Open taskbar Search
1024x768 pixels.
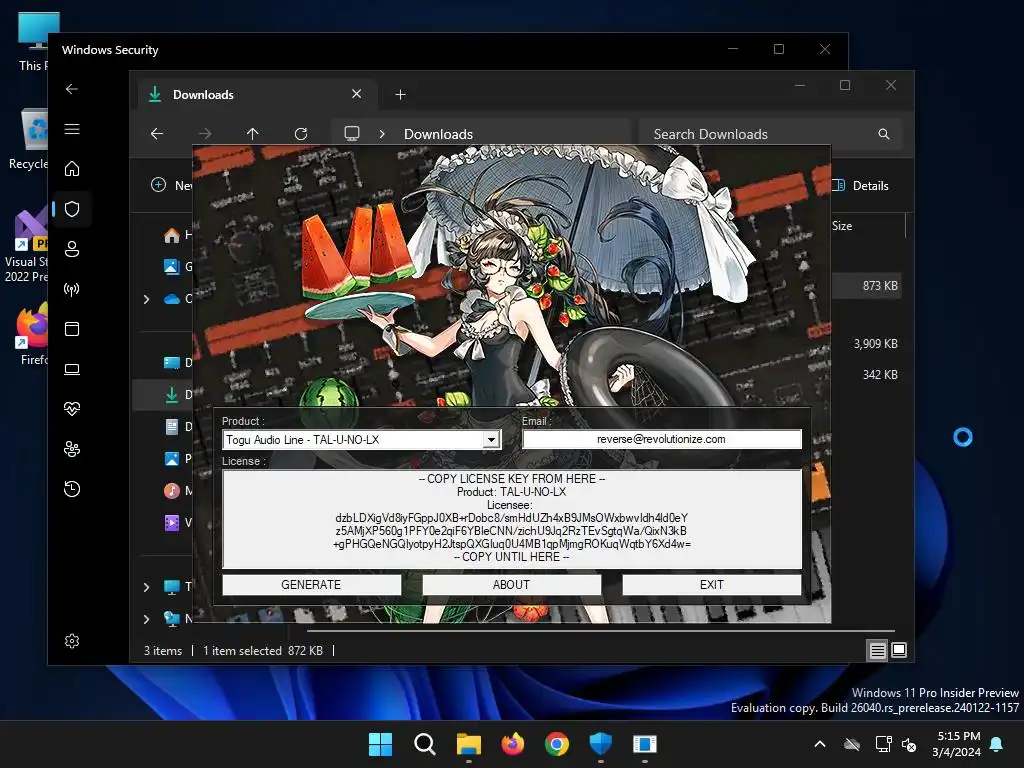424,744
